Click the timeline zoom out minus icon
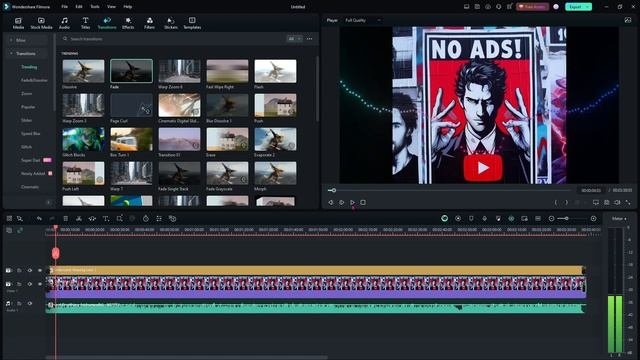The width and height of the screenshot is (640, 360). click(551, 219)
